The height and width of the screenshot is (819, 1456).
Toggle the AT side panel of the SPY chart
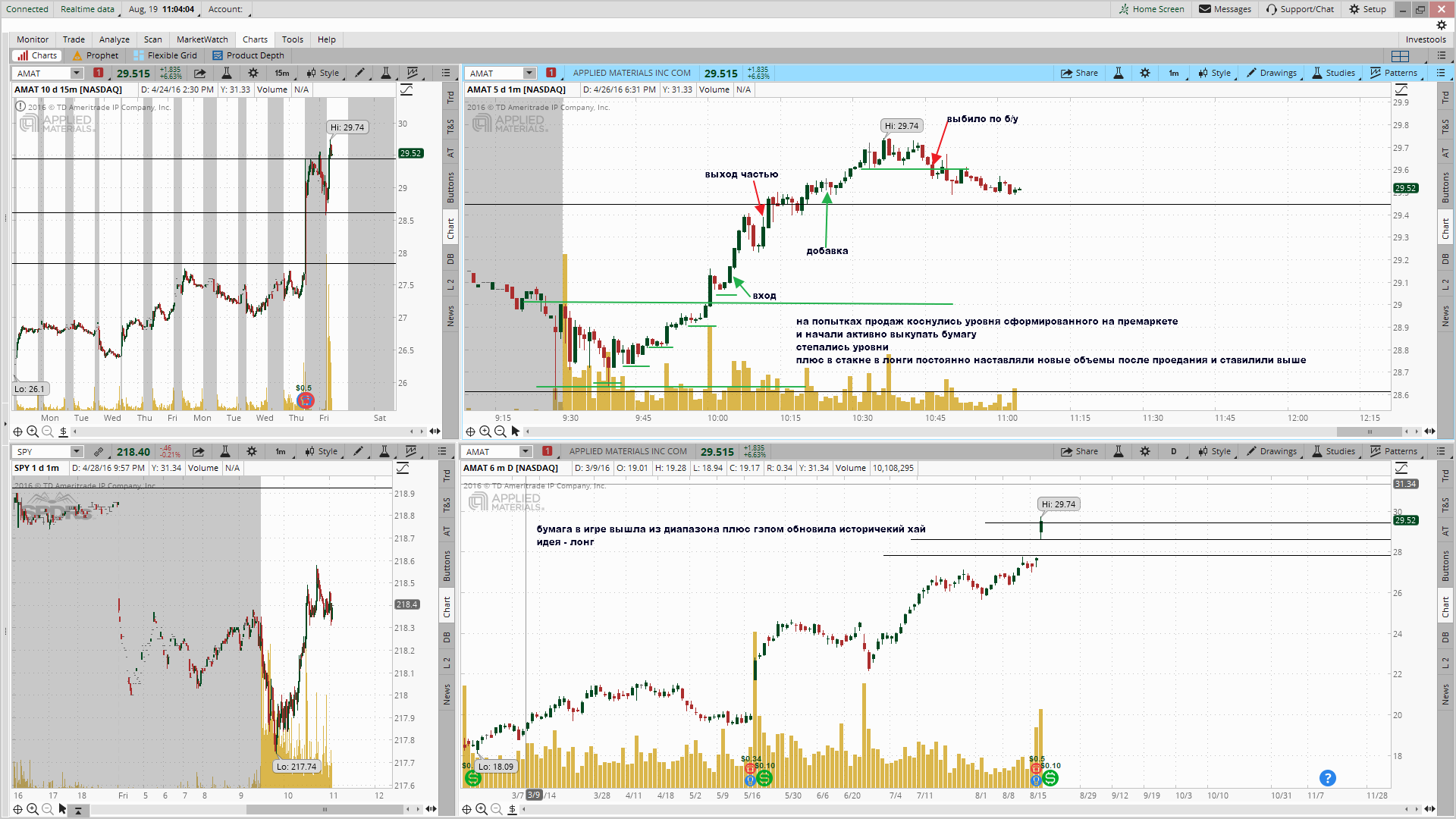[447, 531]
